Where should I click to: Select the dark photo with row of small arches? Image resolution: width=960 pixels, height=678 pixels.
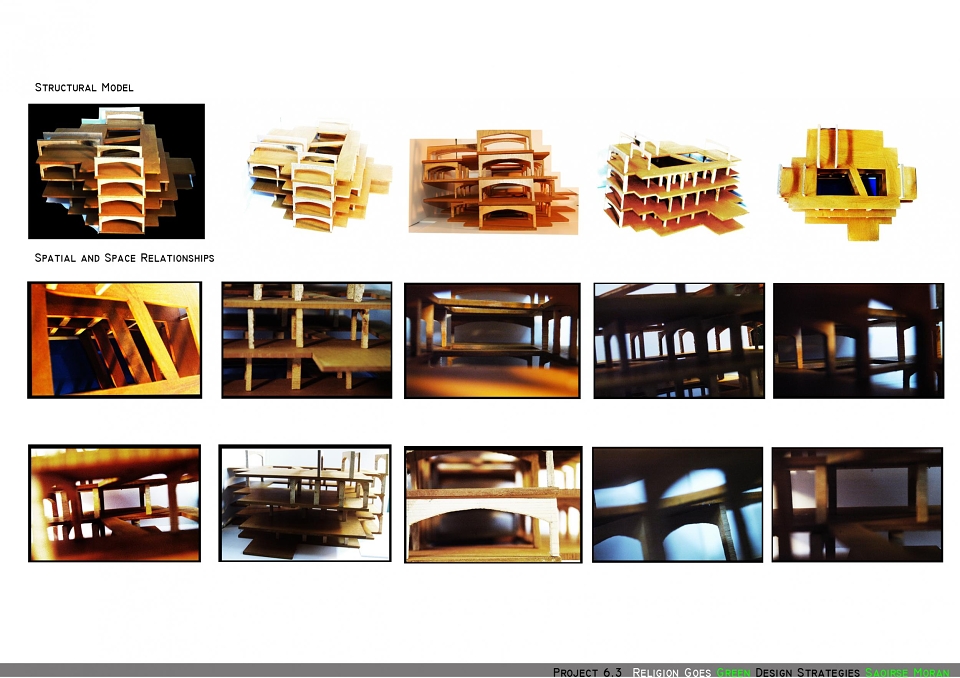click(x=679, y=341)
